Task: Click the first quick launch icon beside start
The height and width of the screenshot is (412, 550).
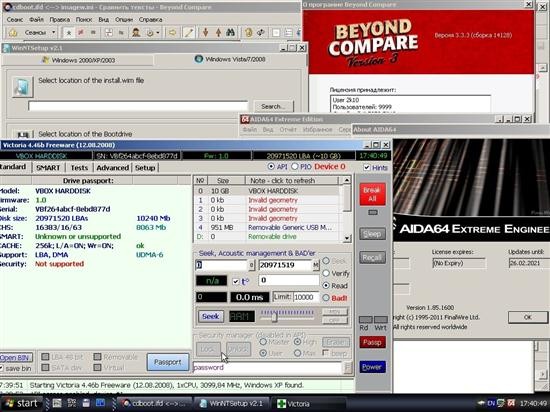Action: point(57,403)
